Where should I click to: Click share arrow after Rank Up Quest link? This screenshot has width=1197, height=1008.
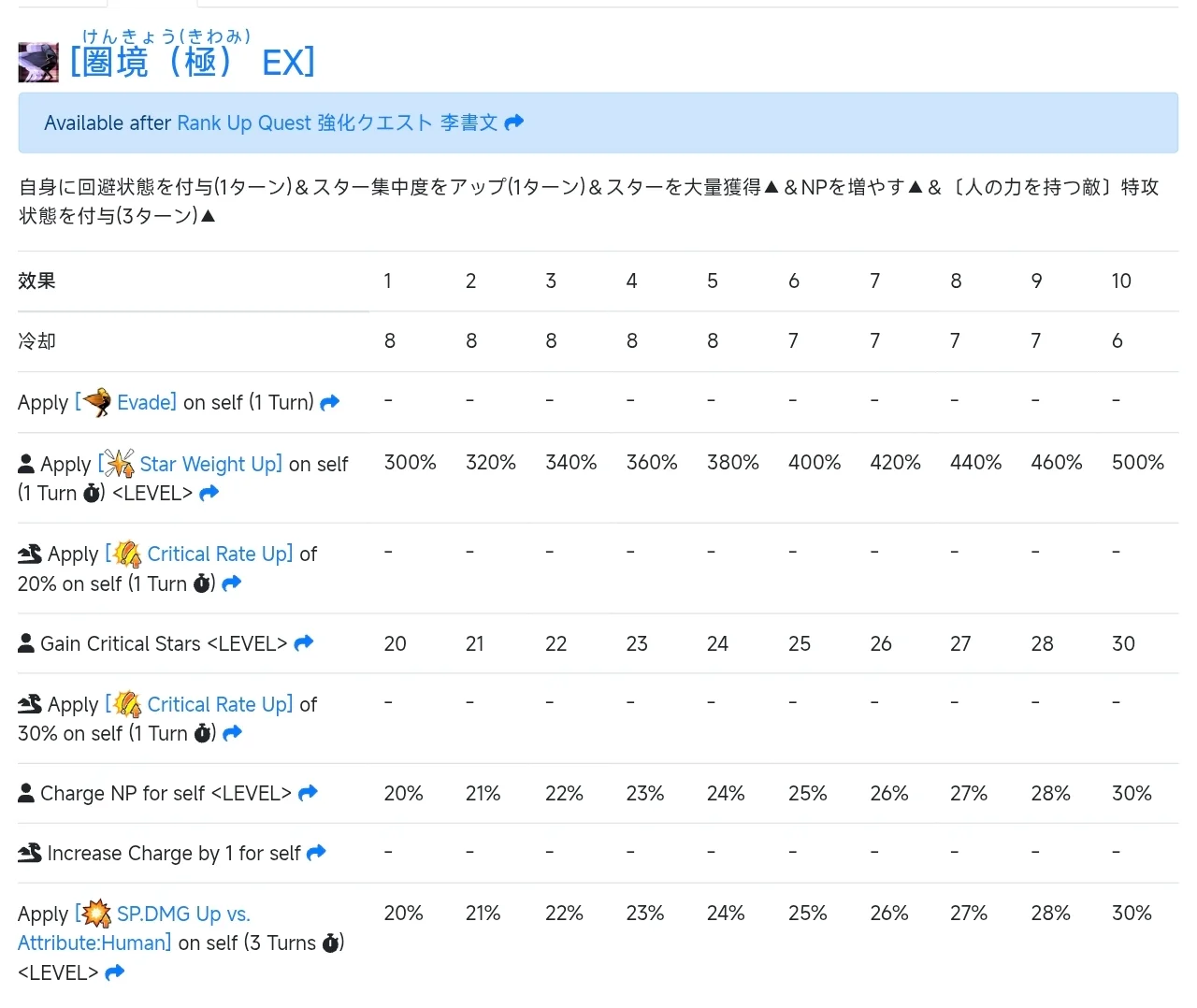point(514,122)
